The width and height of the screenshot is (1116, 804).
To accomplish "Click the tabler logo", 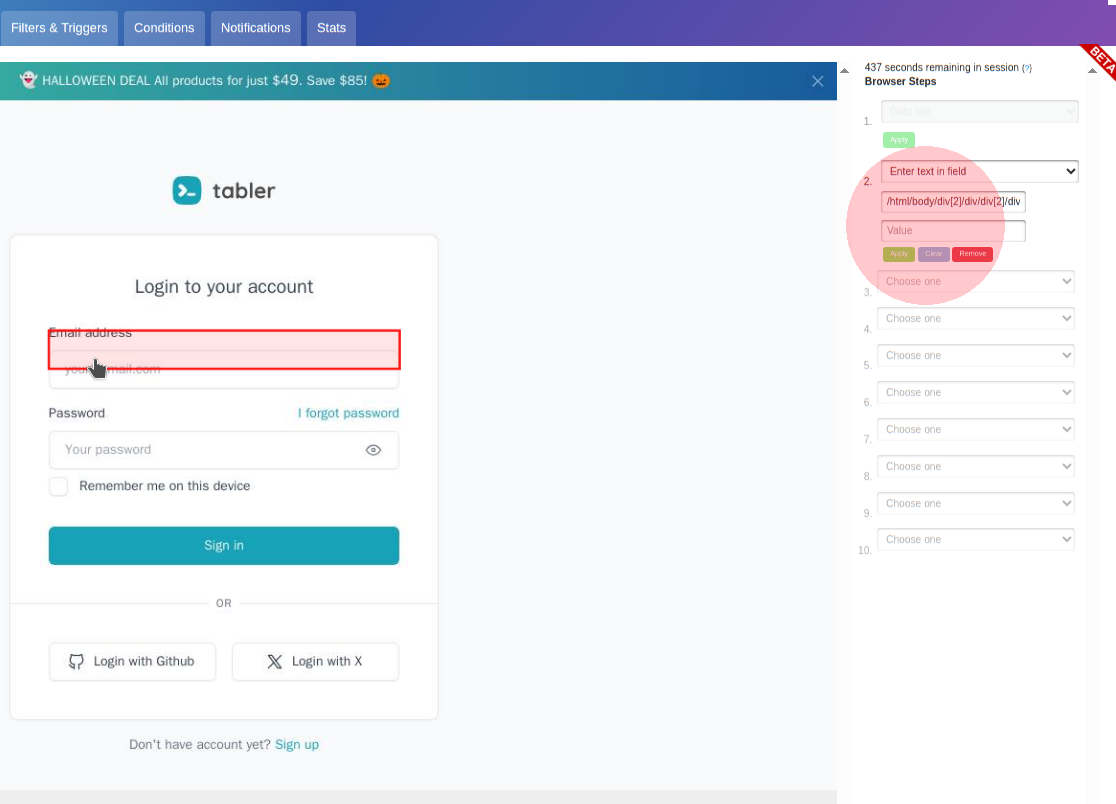I will (224, 190).
